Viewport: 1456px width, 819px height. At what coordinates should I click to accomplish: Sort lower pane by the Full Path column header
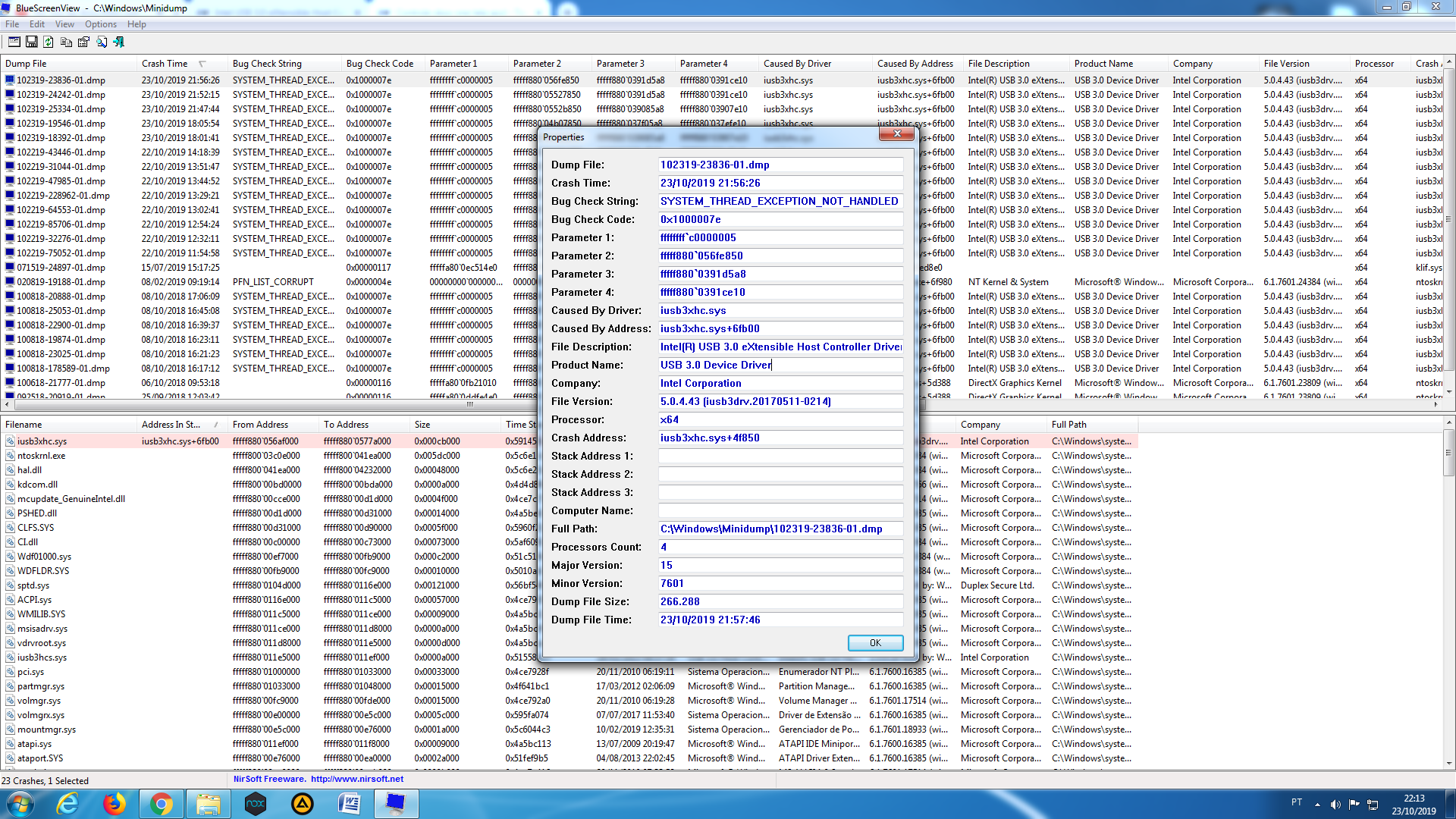coord(1092,425)
